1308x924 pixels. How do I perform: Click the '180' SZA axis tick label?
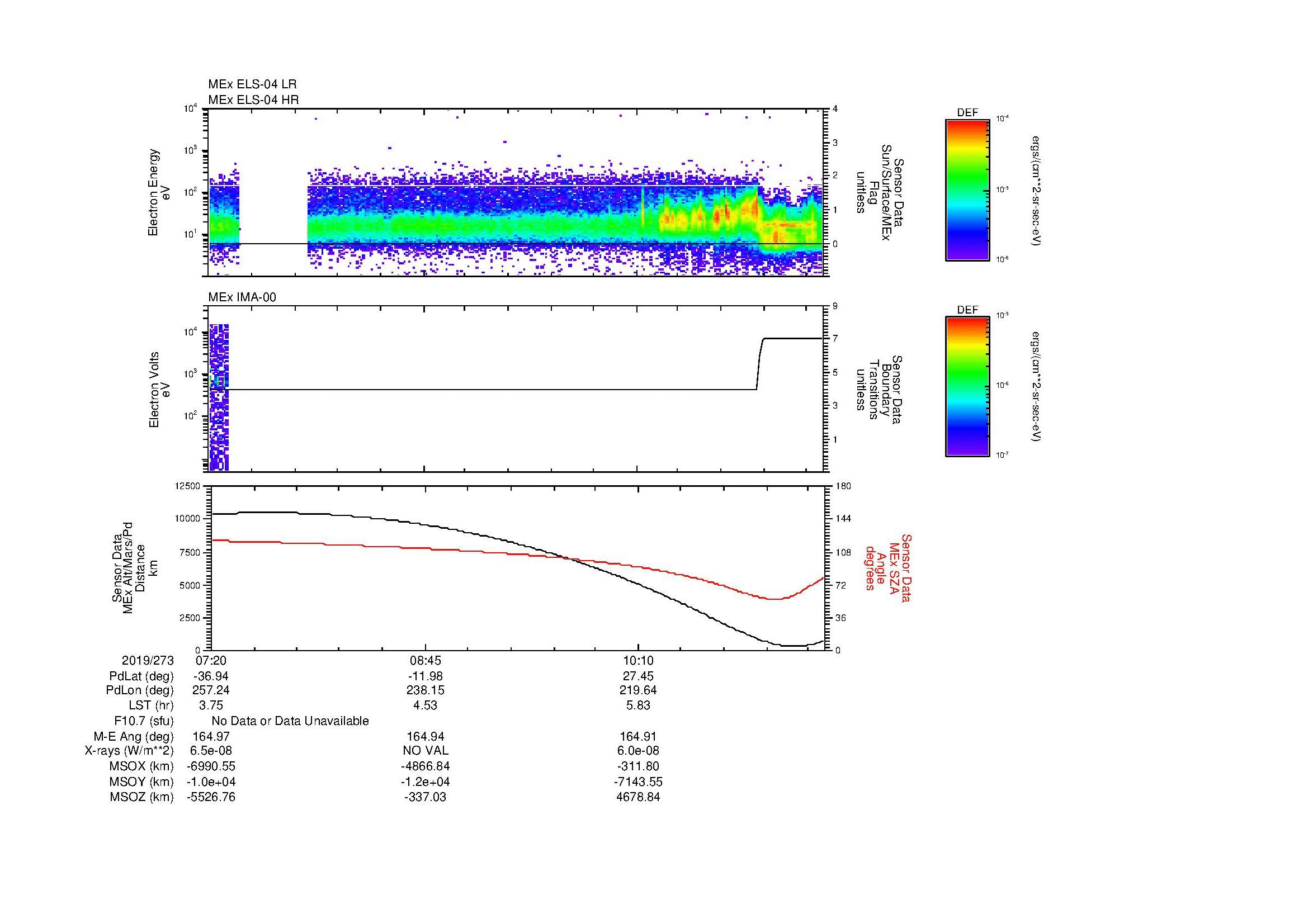(x=843, y=486)
